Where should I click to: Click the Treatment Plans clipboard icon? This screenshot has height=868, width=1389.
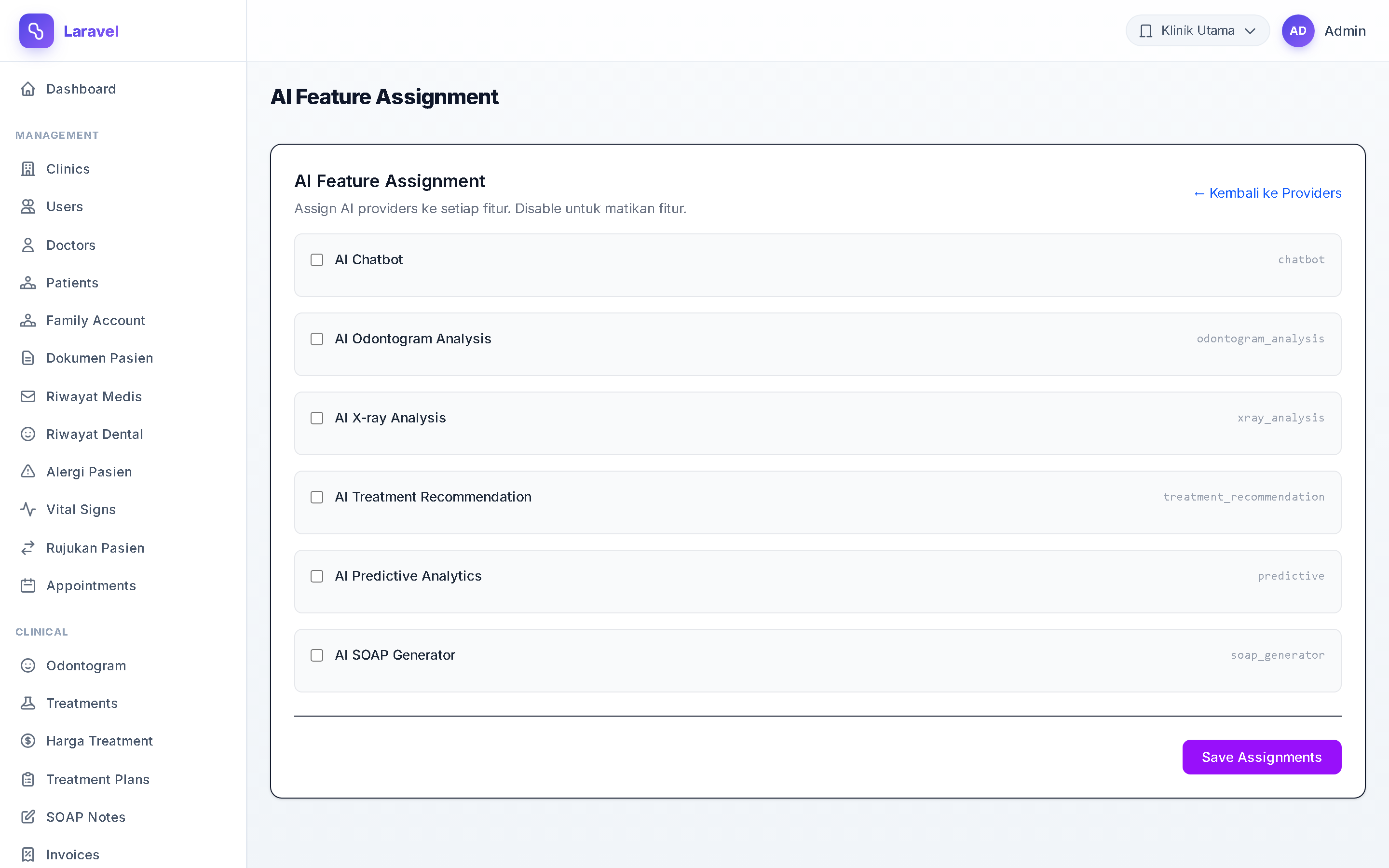[x=28, y=780]
